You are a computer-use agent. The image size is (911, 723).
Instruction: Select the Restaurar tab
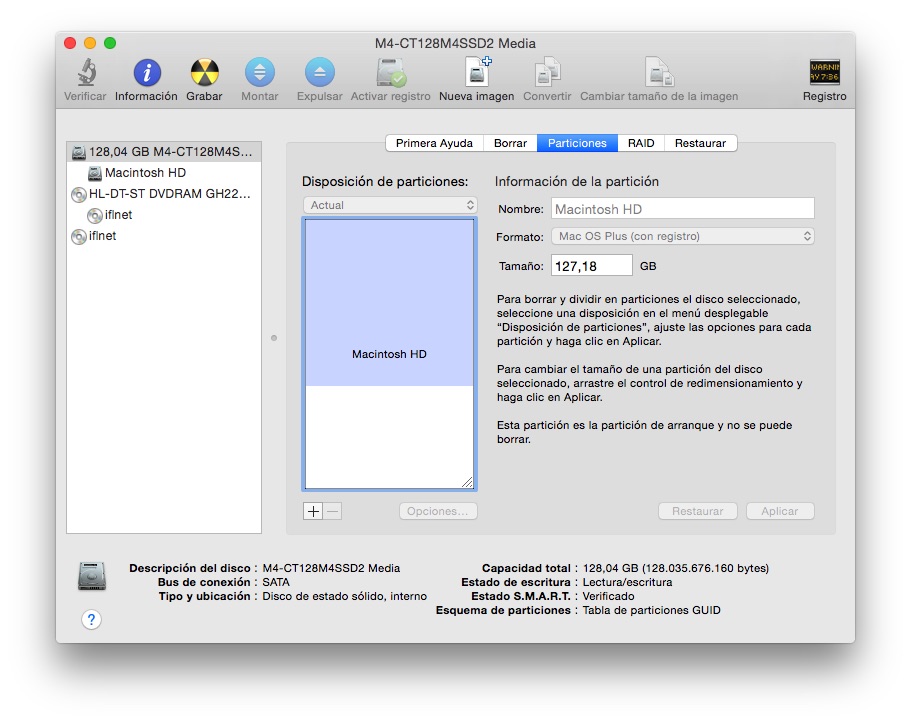[700, 143]
